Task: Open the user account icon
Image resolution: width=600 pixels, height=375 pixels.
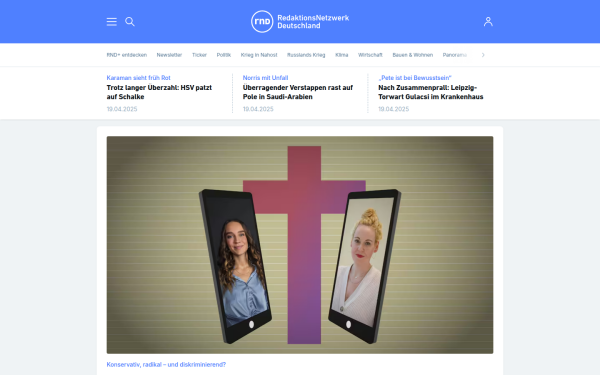Action: click(488, 21)
